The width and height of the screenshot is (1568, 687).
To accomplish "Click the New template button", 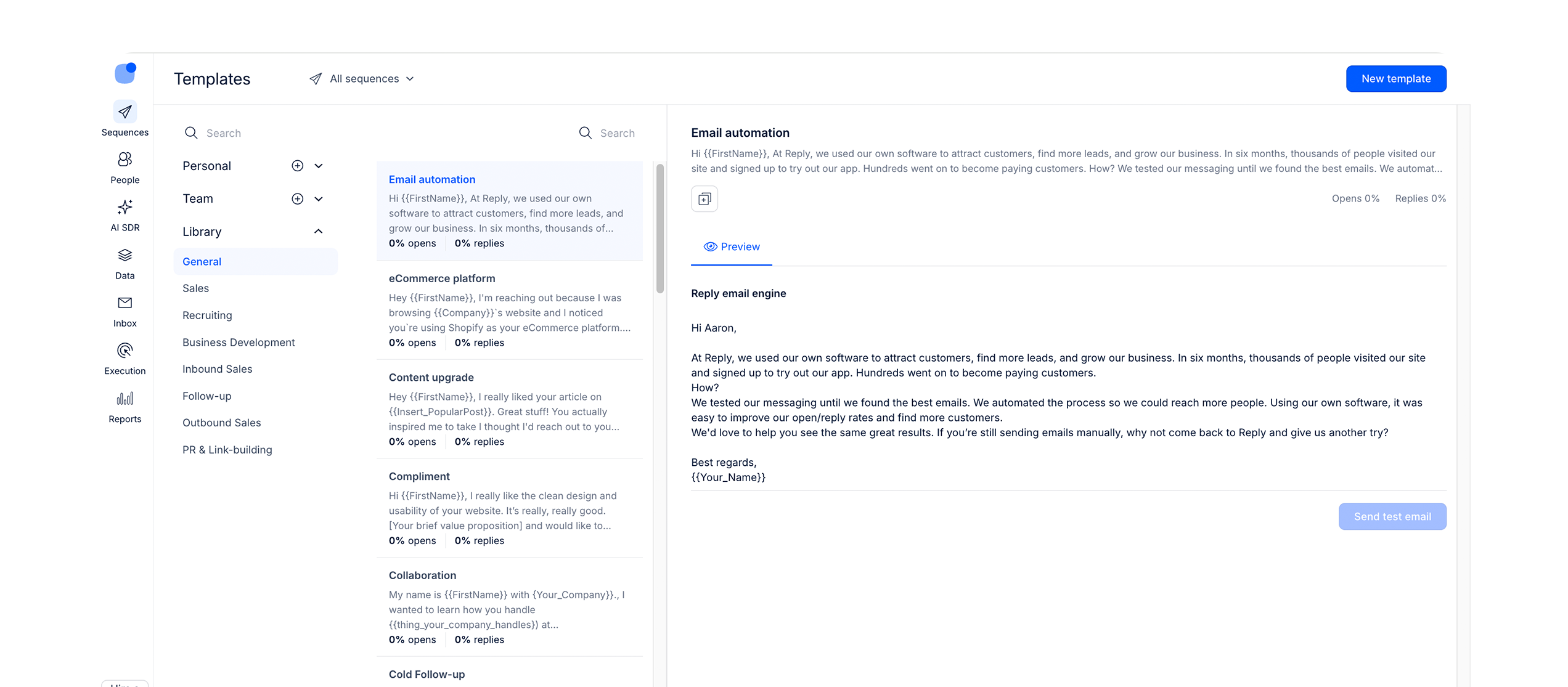I will coord(1396,79).
